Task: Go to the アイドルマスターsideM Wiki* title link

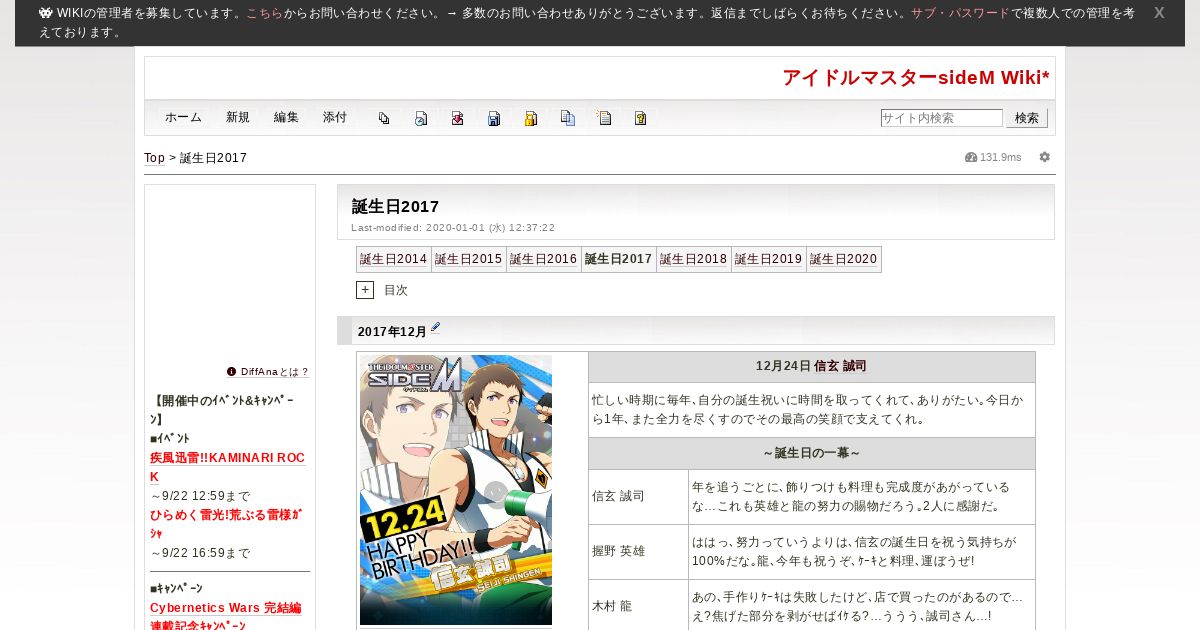Action: (x=916, y=78)
